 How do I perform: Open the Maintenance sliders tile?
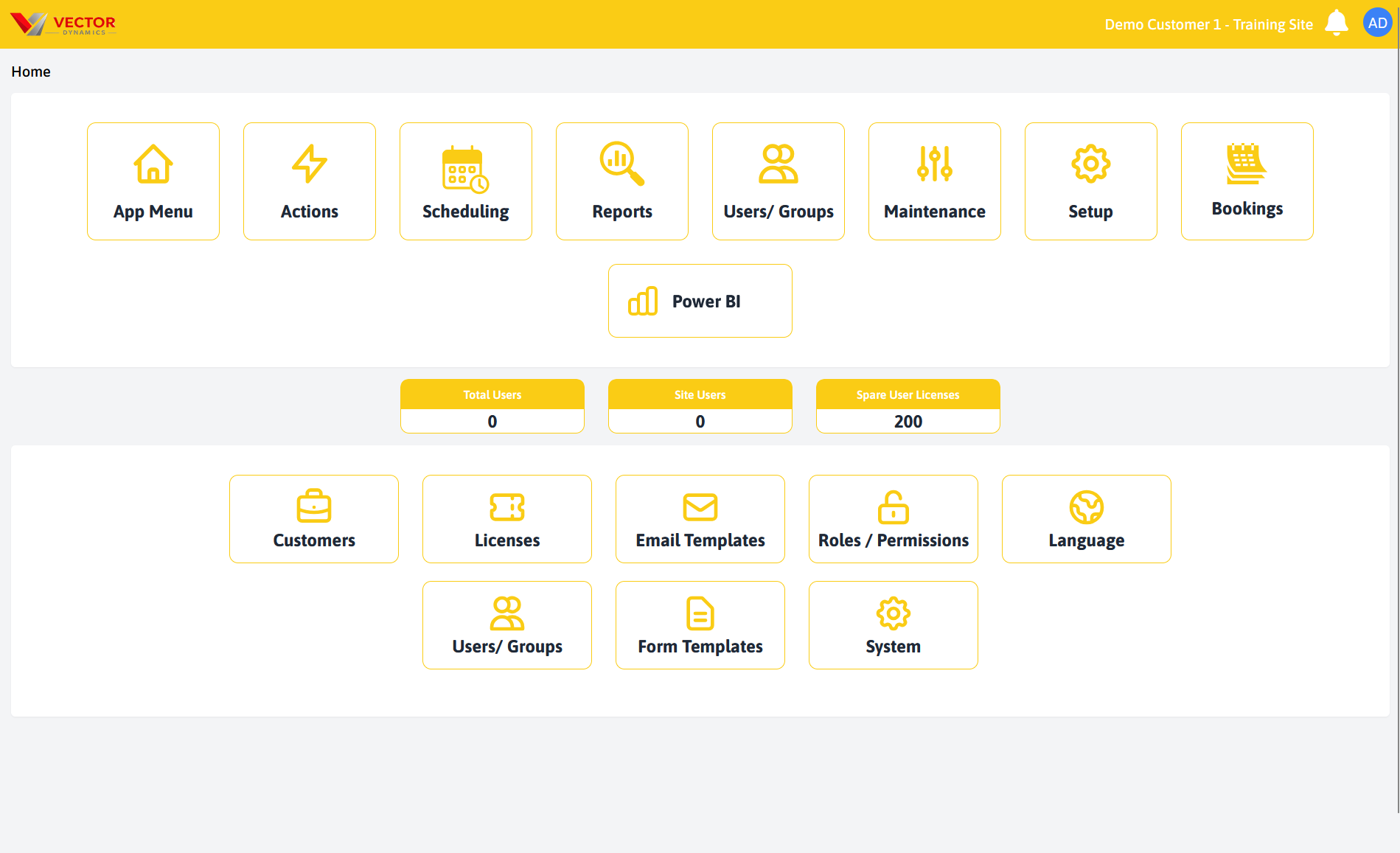[x=935, y=181]
